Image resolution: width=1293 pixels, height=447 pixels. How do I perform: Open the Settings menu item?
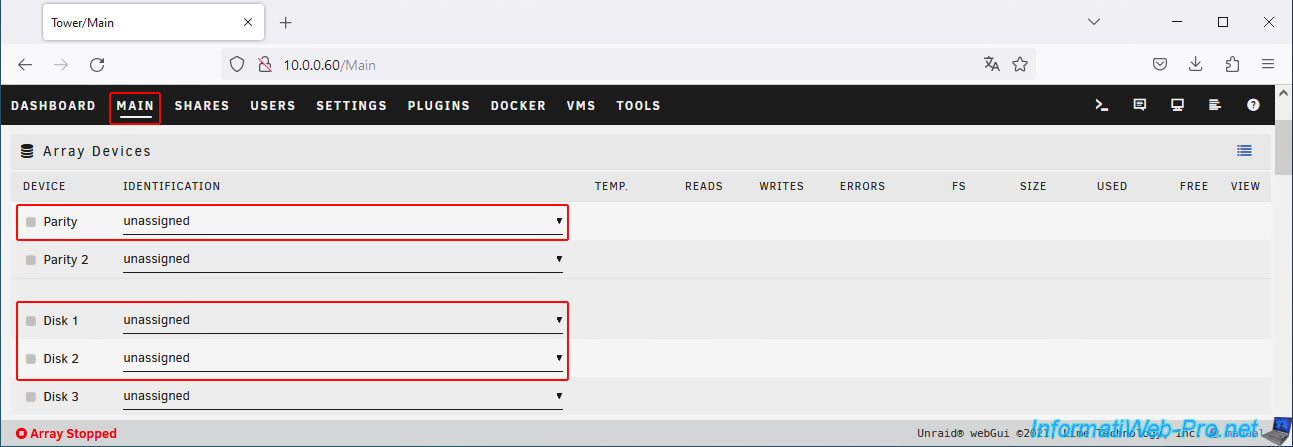click(351, 106)
